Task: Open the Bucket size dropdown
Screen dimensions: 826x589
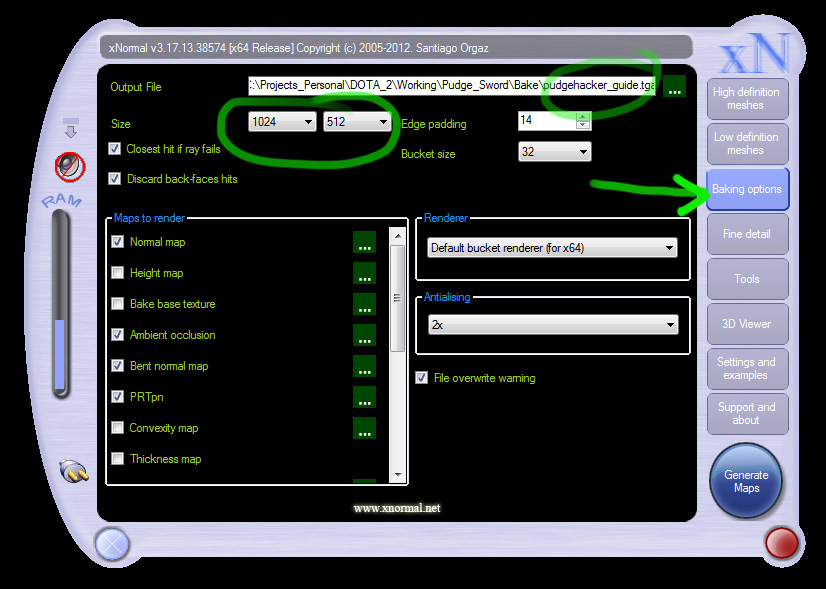Action: [555, 152]
